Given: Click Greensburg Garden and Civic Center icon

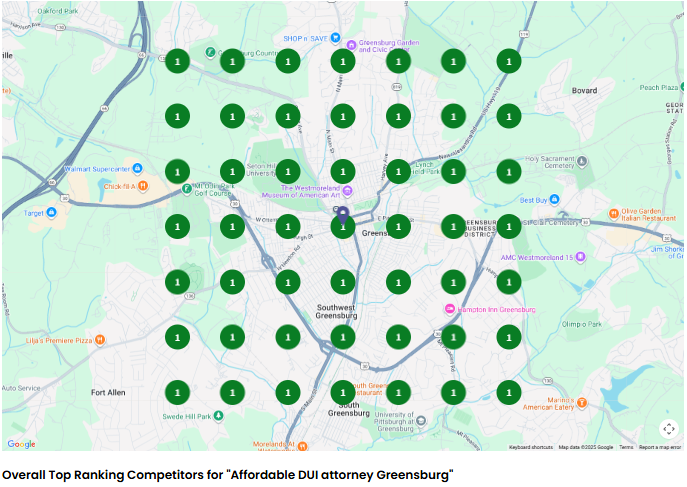Looking at the screenshot, I should pos(351,45).
